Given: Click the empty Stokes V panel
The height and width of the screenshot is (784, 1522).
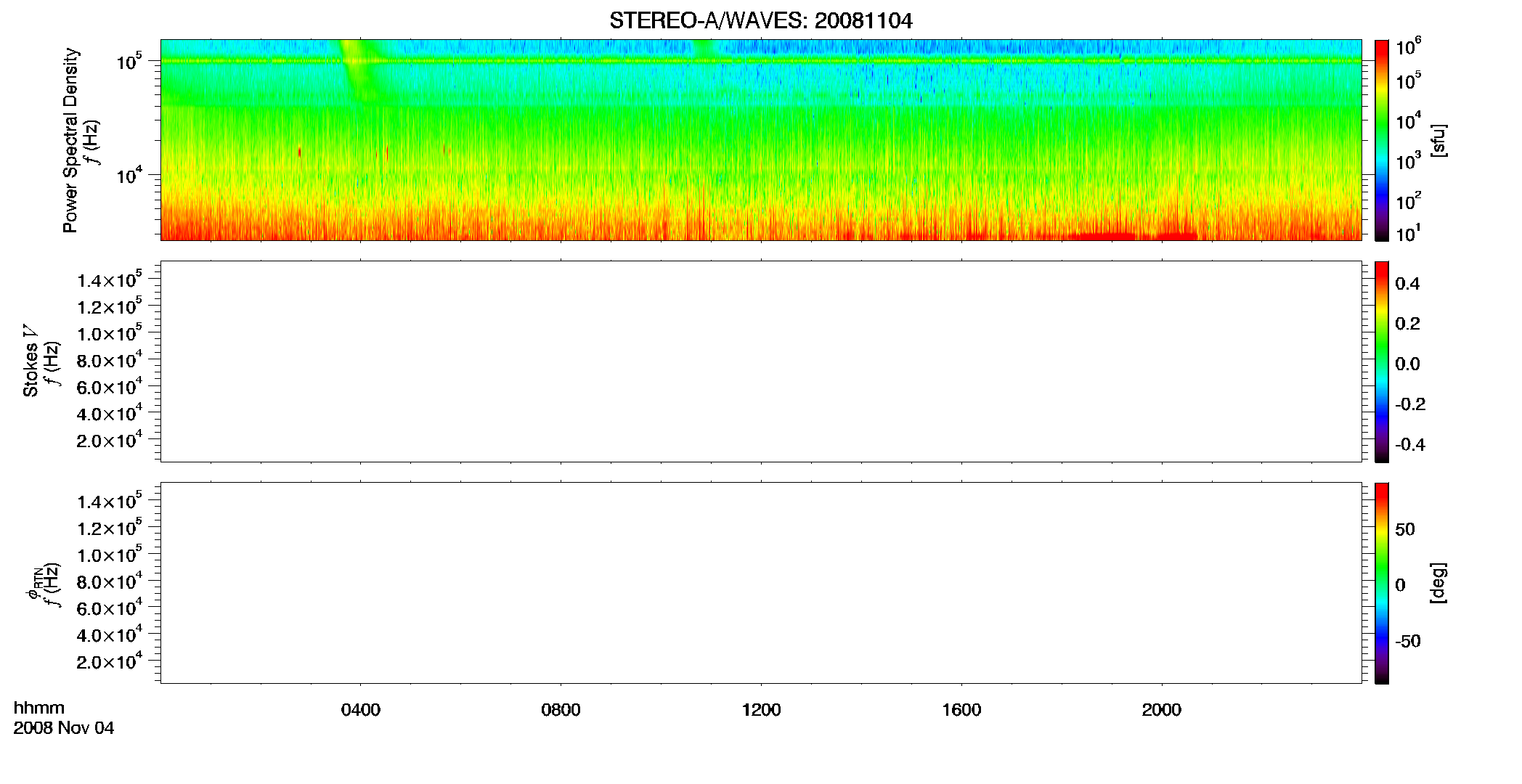Looking at the screenshot, I should 761,362.
